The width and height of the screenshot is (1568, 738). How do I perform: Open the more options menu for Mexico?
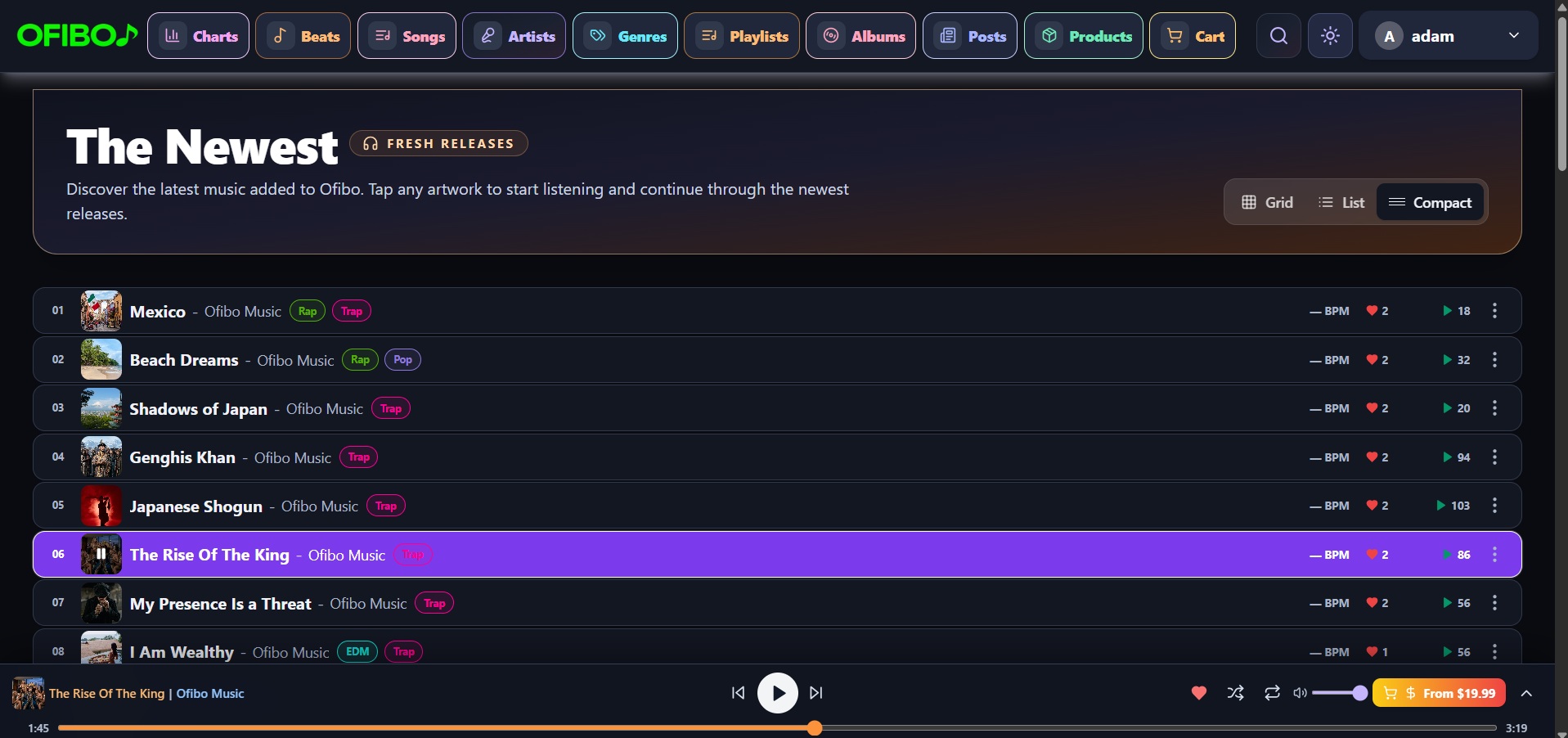point(1494,311)
